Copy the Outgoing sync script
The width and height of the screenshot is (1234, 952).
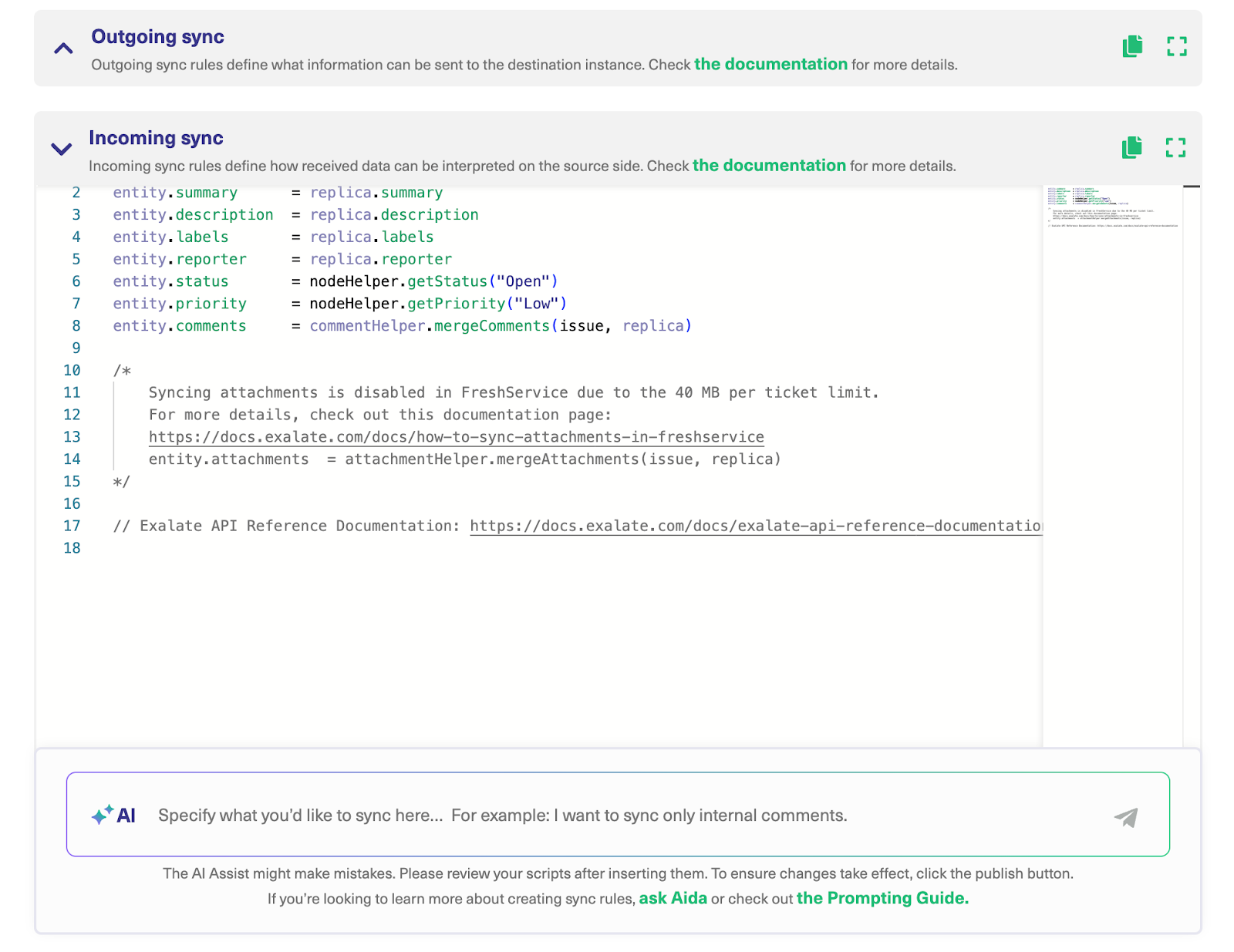(x=1132, y=46)
